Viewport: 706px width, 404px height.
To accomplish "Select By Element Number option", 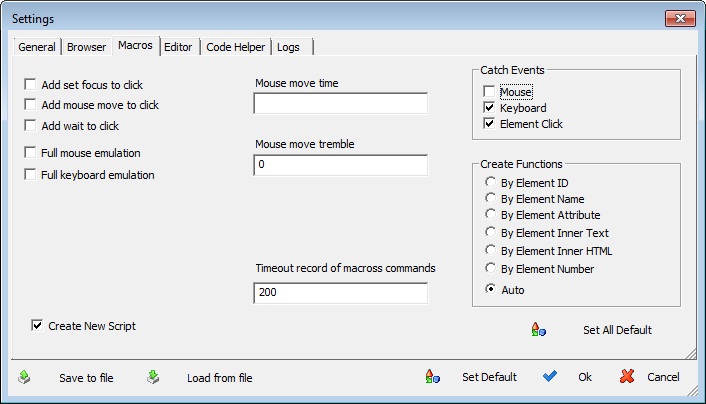I will click(x=490, y=268).
